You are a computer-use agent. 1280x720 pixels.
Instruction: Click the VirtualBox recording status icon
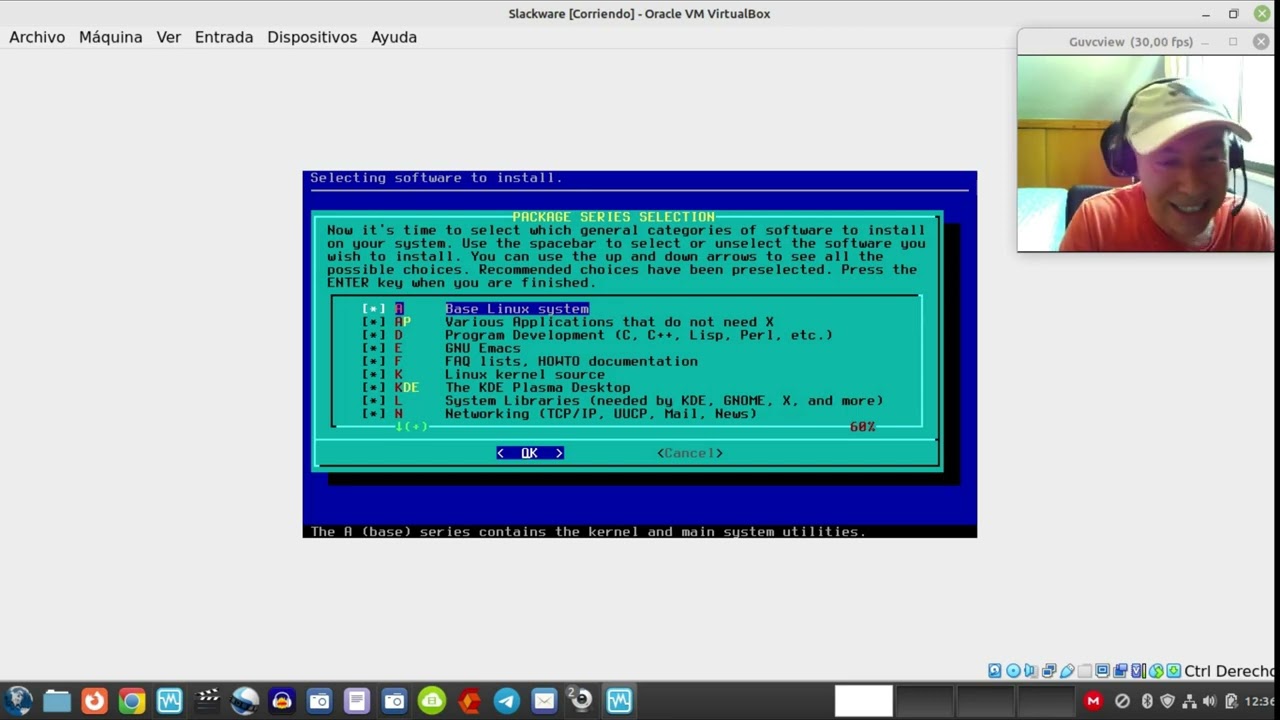(1121, 671)
